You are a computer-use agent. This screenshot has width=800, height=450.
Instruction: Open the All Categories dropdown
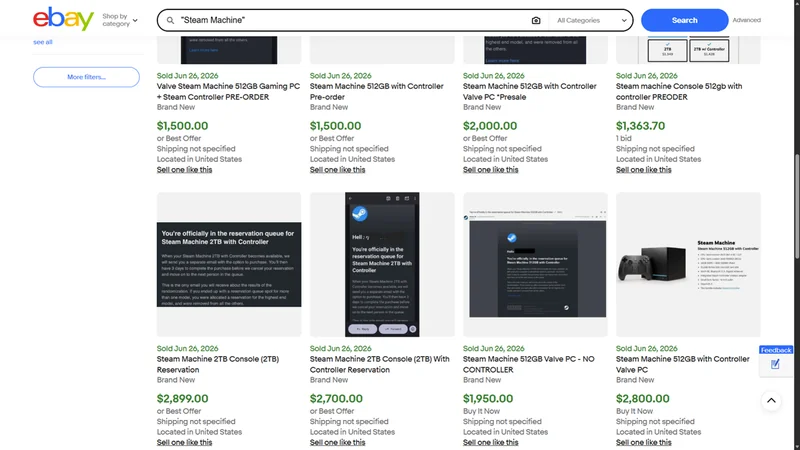591,20
